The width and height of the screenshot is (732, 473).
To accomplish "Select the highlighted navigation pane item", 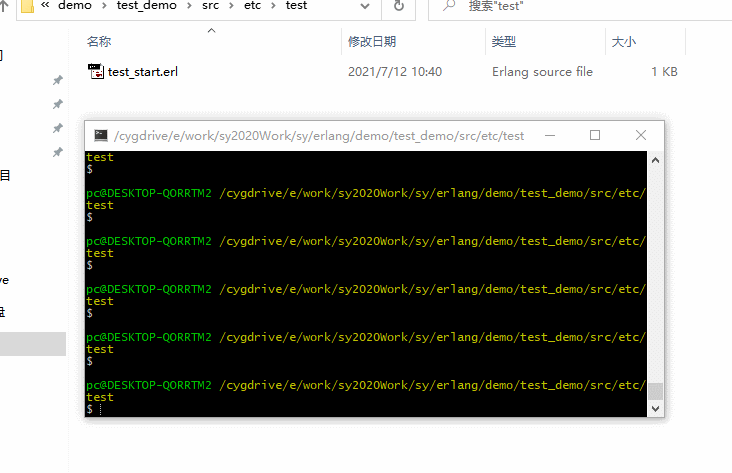I will point(33,344).
